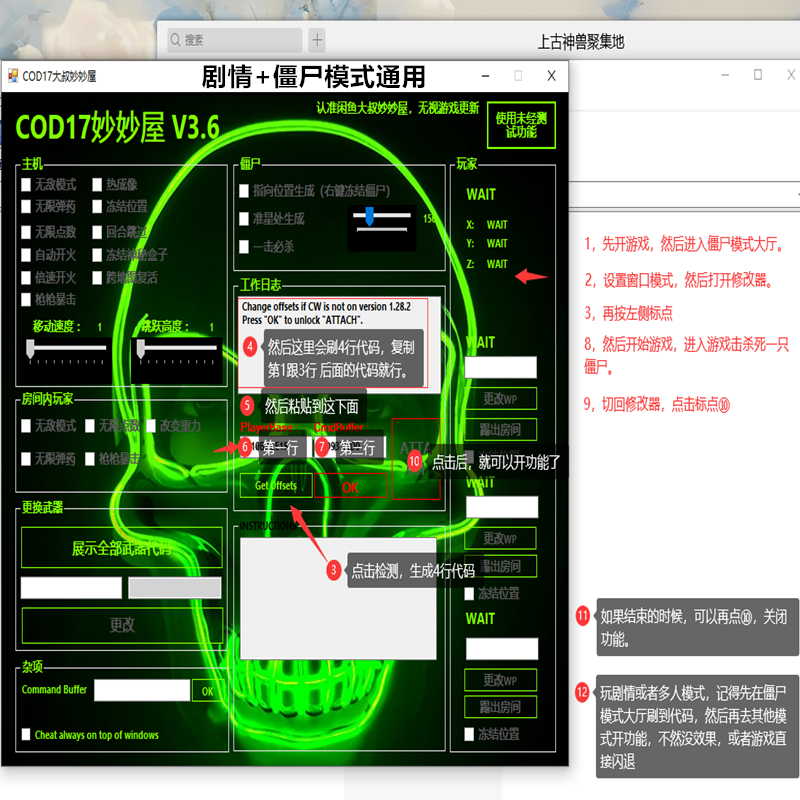Toggle the 倍速开火 checkbox
The width and height of the screenshot is (800, 800).
coord(26,278)
